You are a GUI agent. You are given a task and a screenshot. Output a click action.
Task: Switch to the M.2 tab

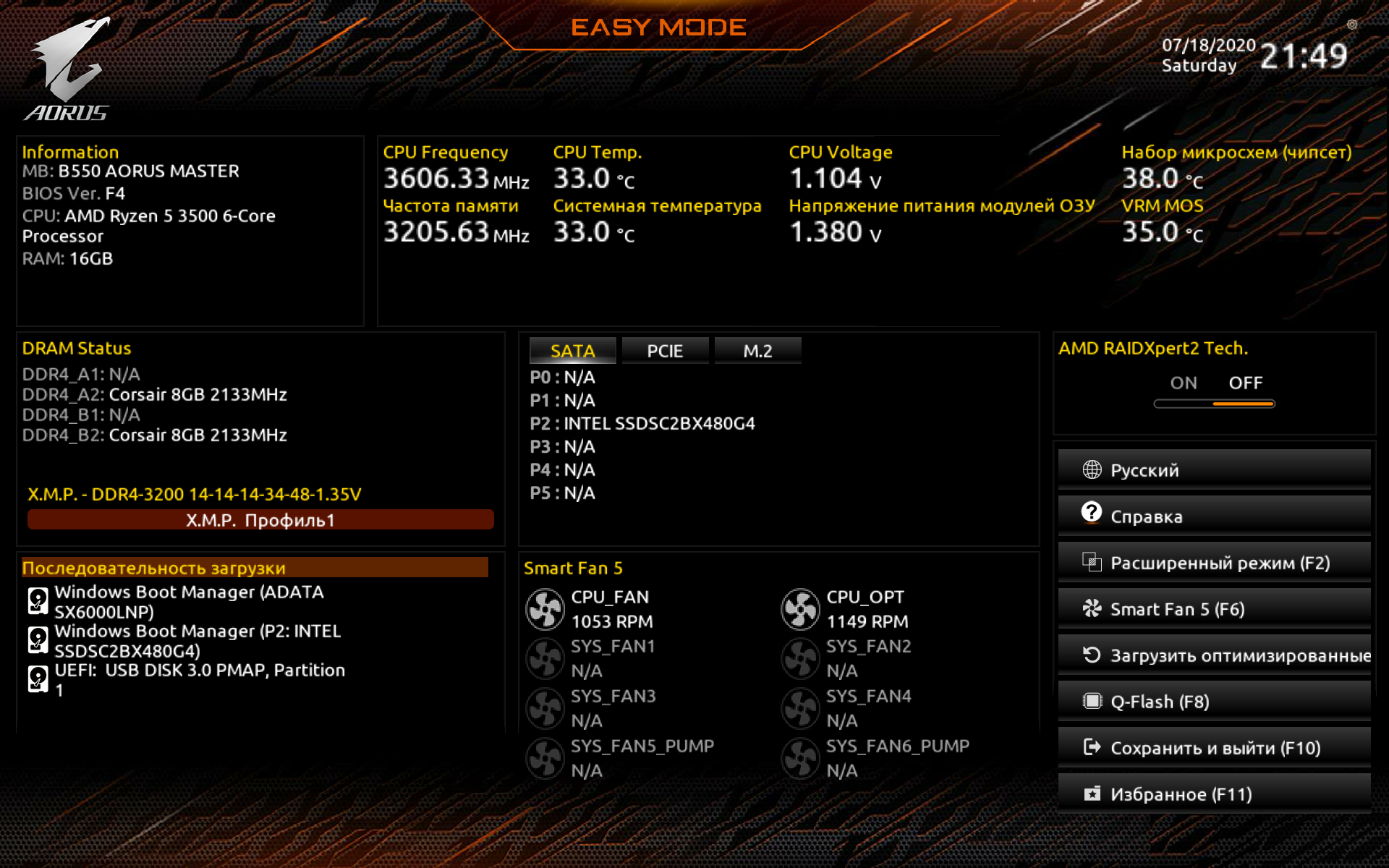[x=757, y=351]
